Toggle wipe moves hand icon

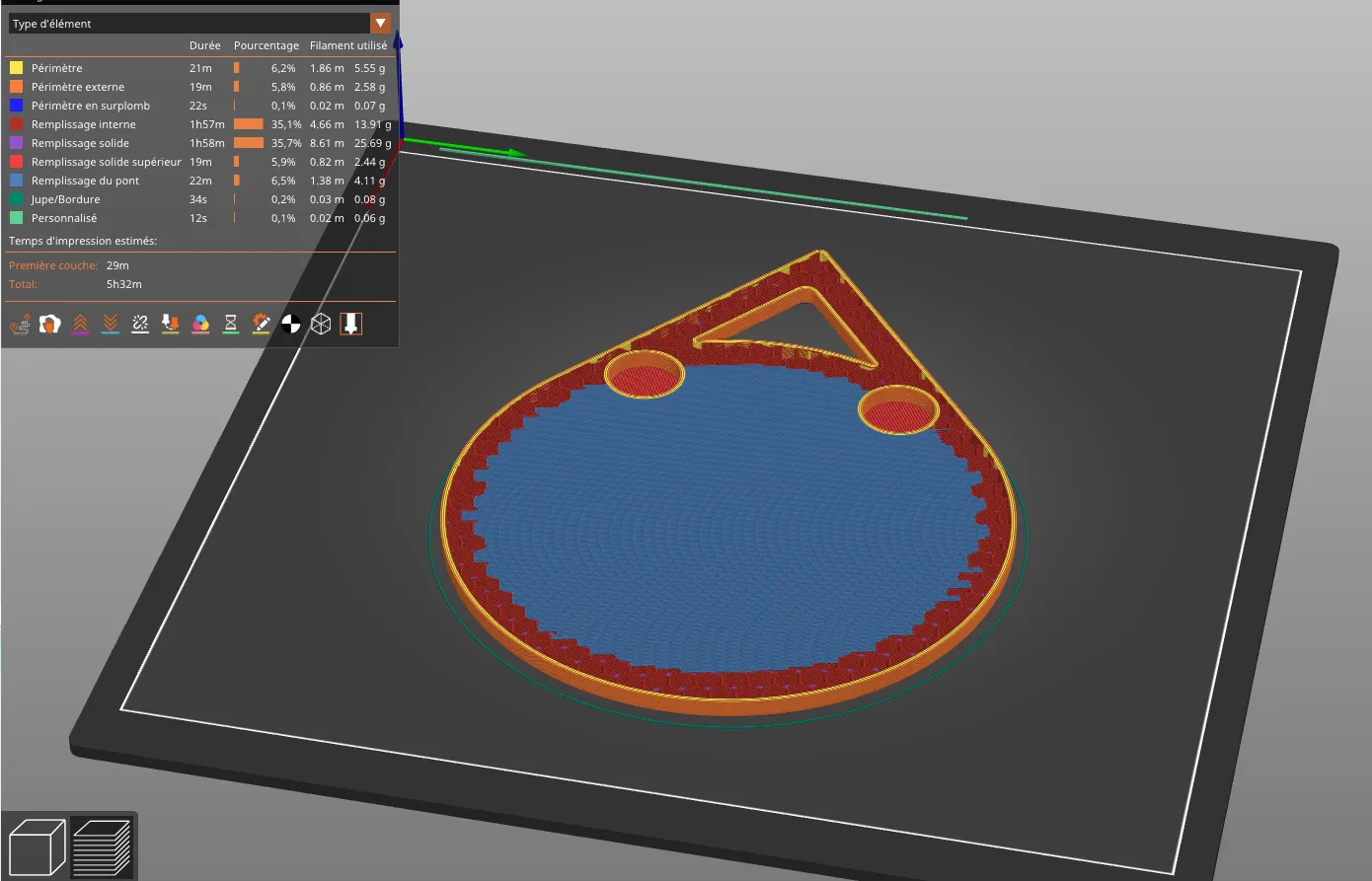50,324
